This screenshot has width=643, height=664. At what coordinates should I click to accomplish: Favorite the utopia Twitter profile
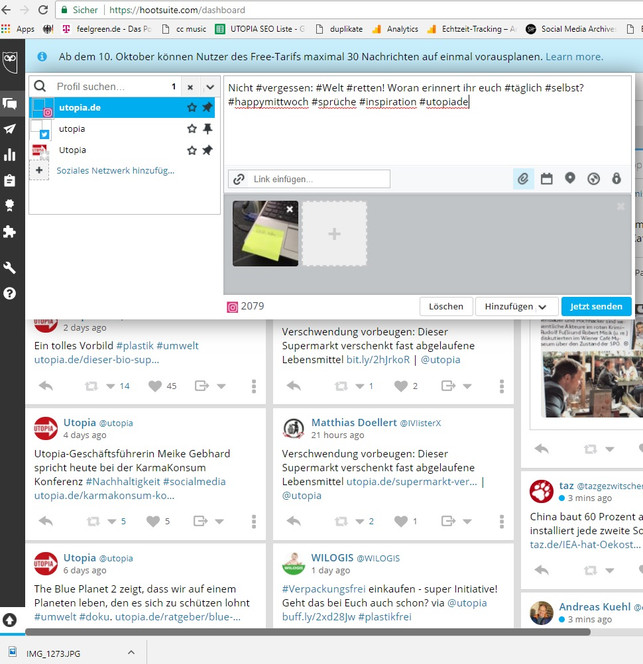192,129
